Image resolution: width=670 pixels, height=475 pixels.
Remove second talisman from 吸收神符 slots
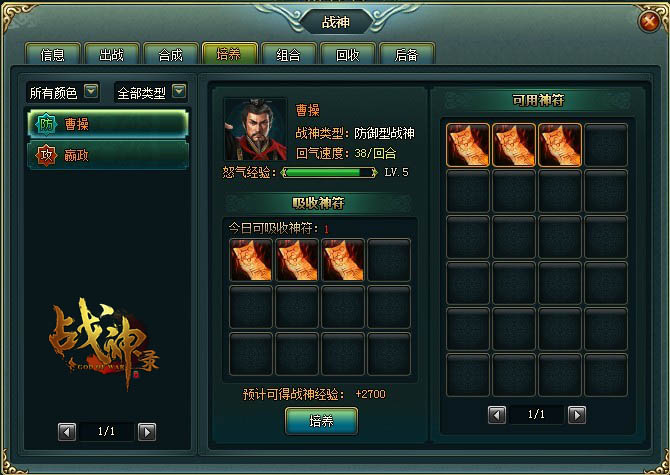297,260
